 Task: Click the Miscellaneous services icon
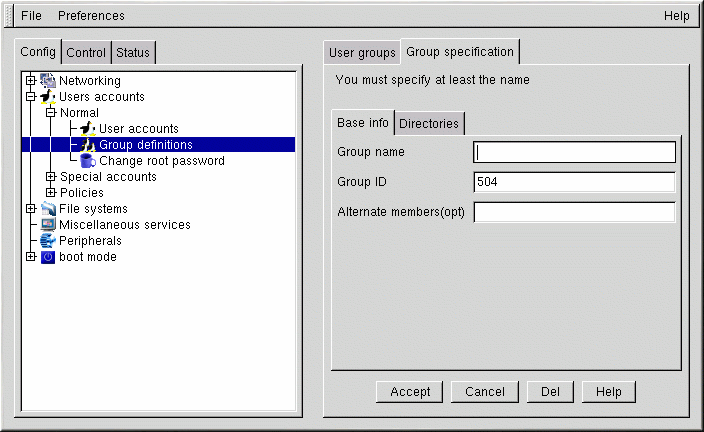click(x=48, y=225)
